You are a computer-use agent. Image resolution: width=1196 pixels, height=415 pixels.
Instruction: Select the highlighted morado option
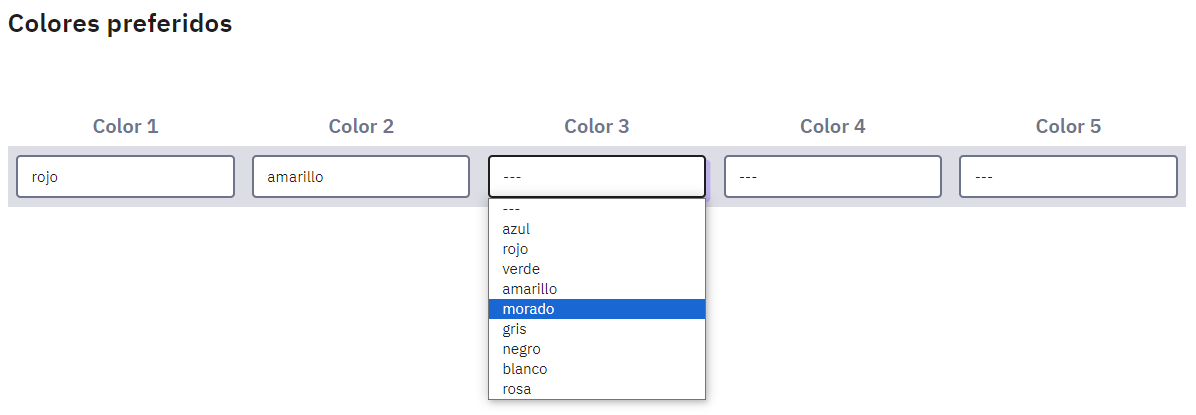pyautogui.click(x=597, y=309)
